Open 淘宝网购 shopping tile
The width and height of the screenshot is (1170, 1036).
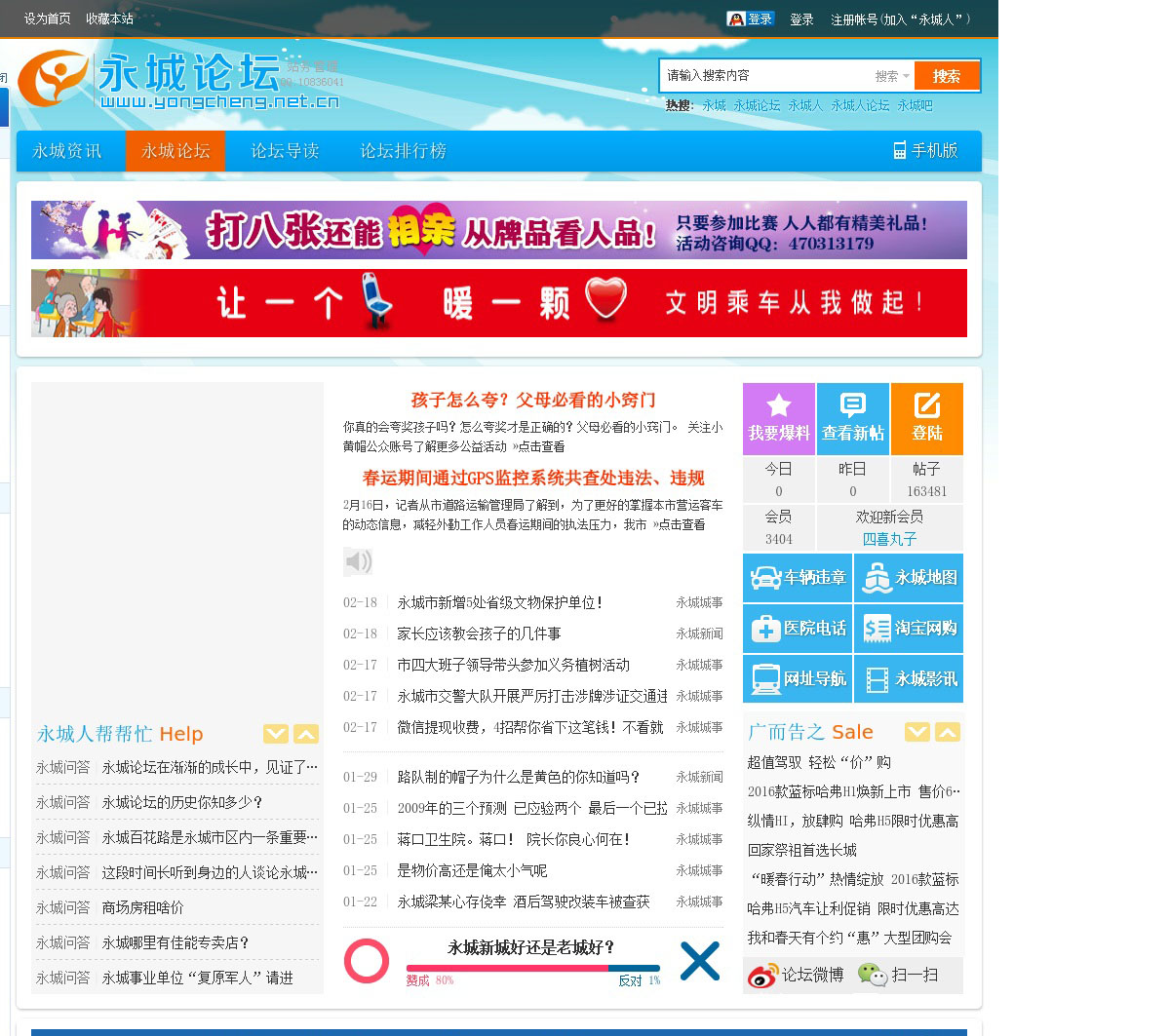coord(909,629)
